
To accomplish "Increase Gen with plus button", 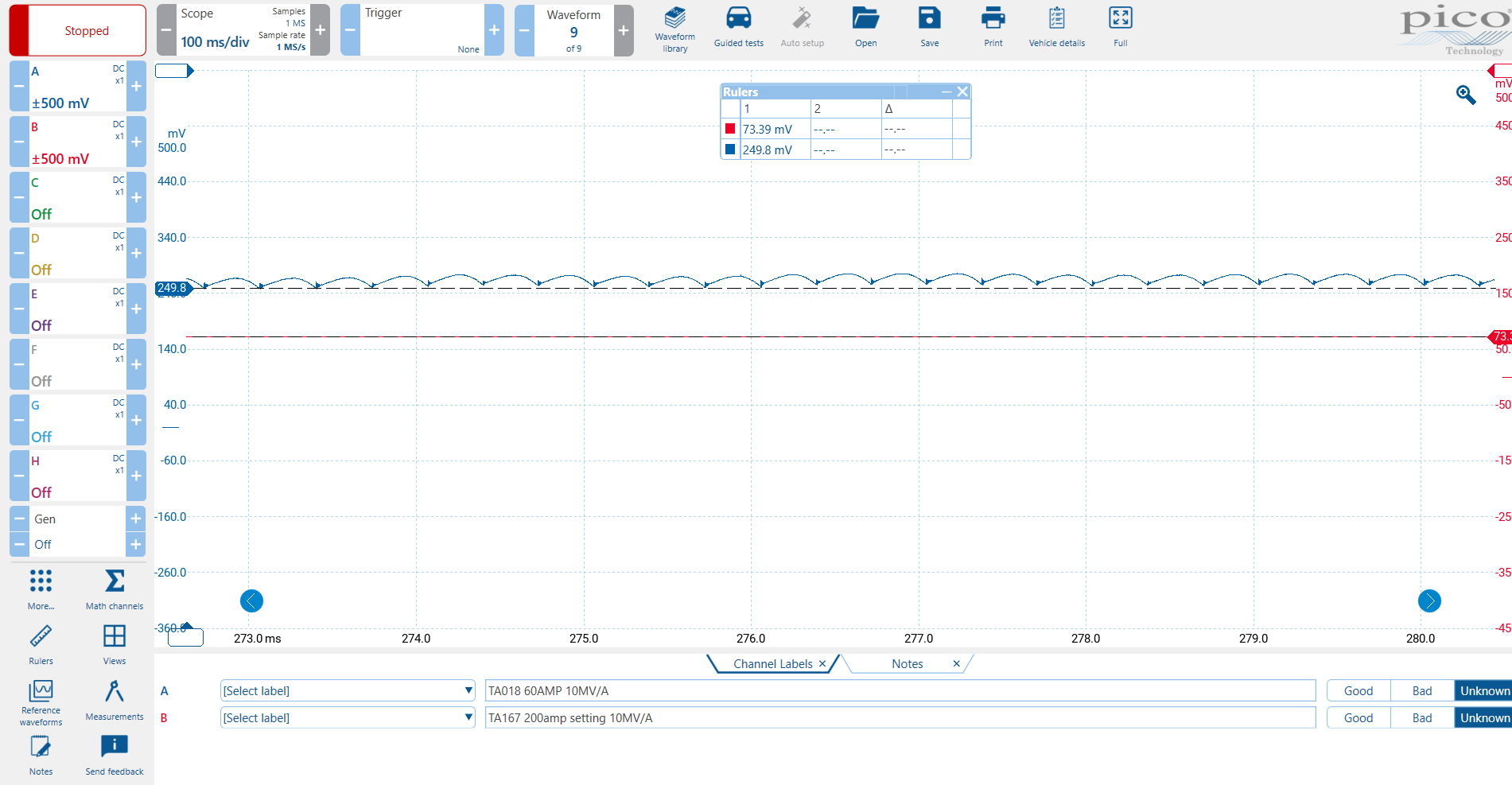I will (x=136, y=519).
